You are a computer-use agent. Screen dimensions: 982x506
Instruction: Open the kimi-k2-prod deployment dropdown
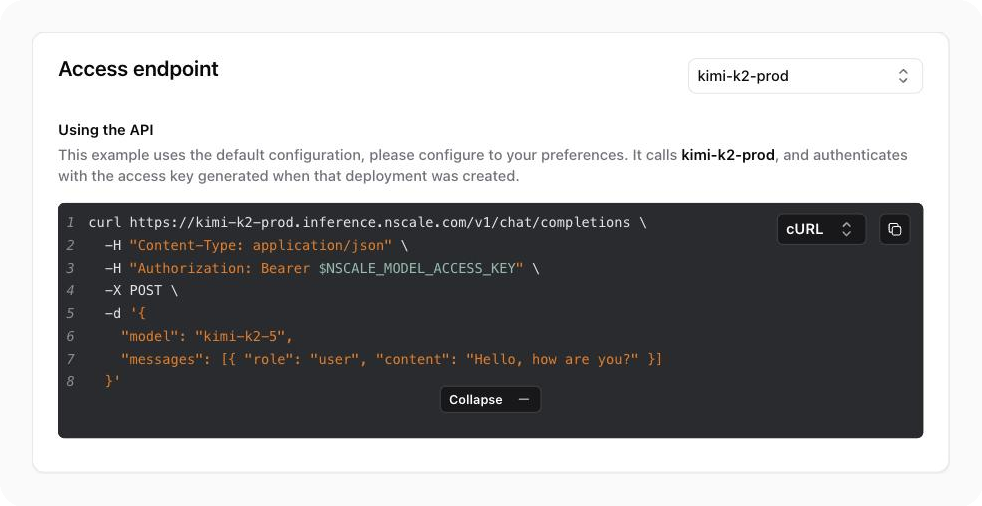click(805, 76)
